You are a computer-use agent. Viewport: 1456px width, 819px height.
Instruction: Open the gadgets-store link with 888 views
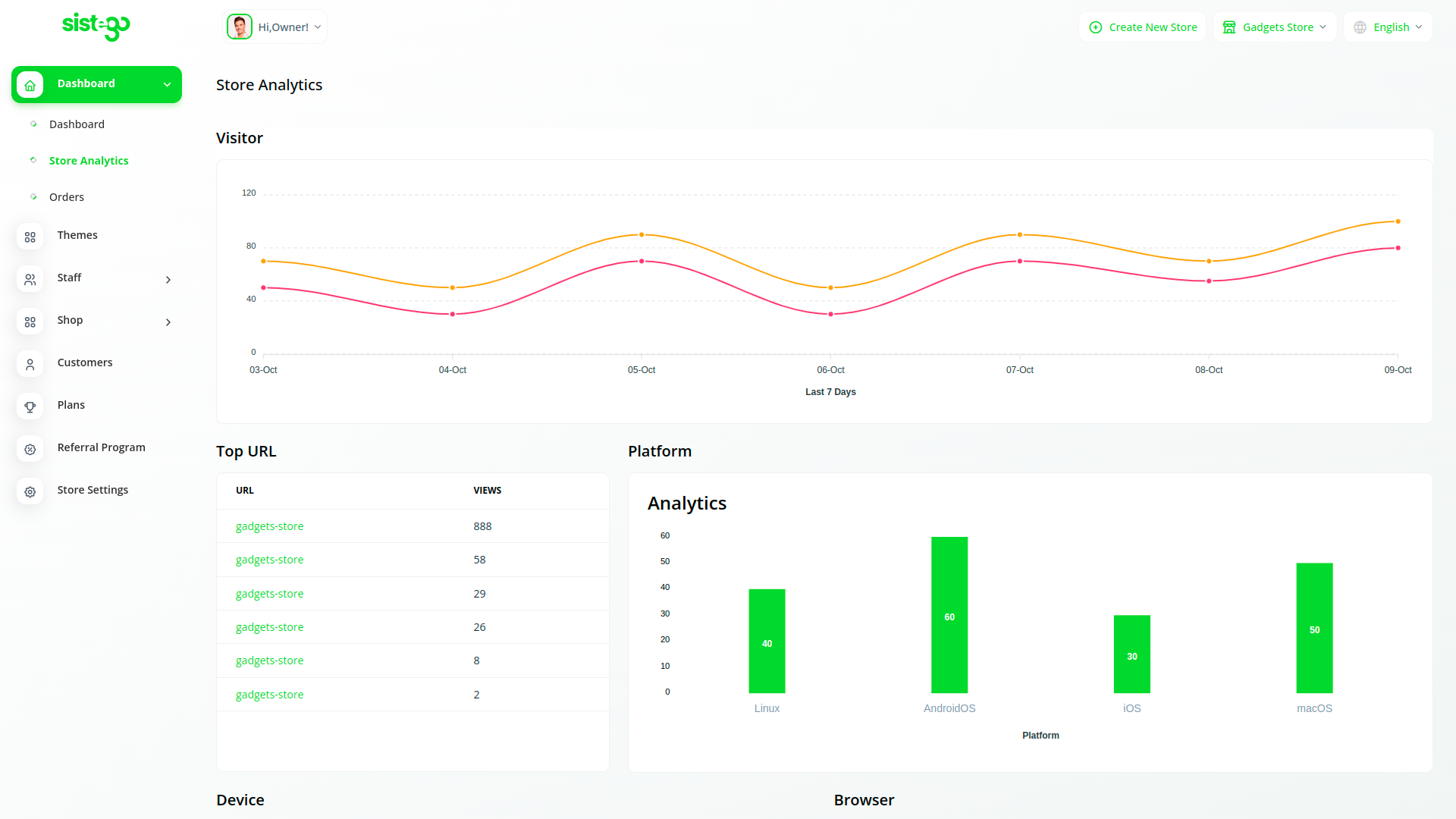click(269, 526)
